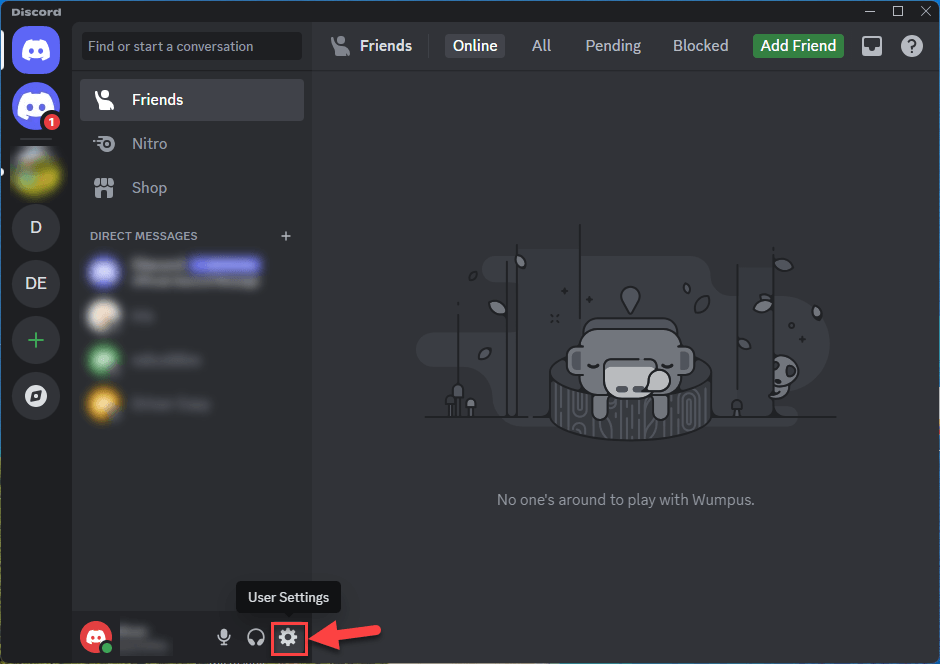This screenshot has height=664, width=940.
Task: Show the Pending friend requests tab
Action: tap(613, 46)
